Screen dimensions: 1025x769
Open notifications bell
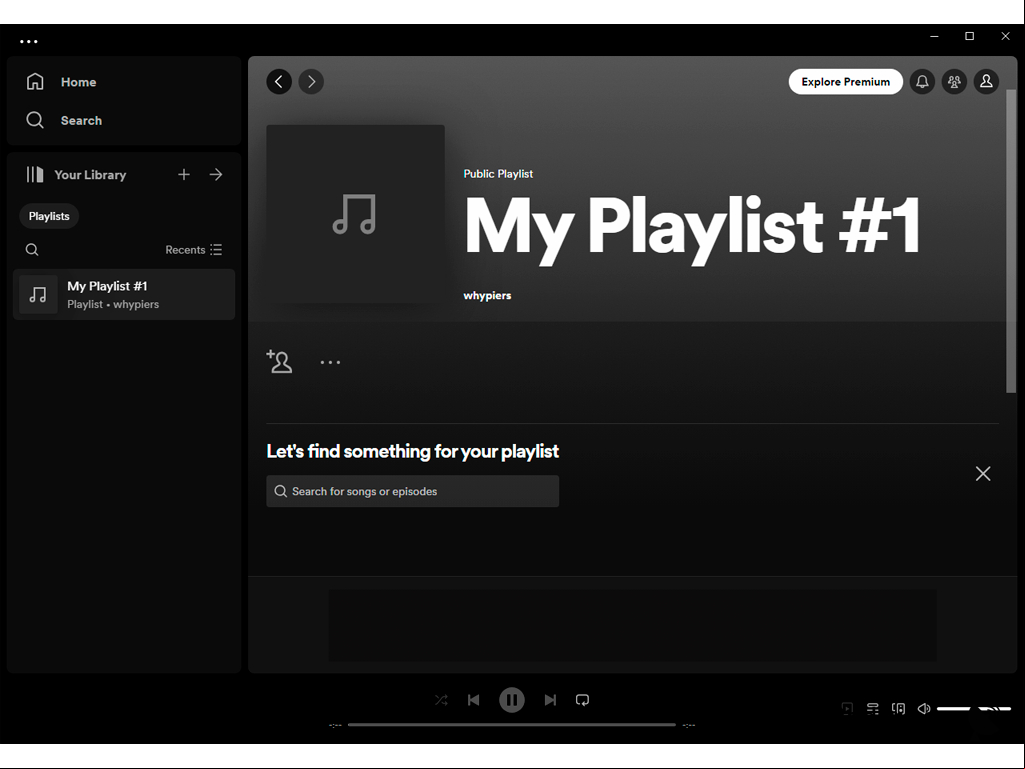click(x=922, y=82)
